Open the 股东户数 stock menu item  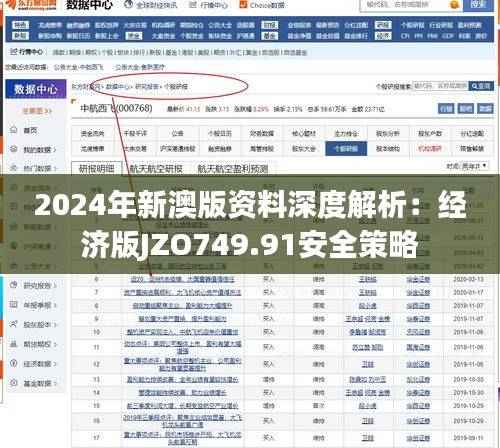pyautogui.click(x=430, y=133)
